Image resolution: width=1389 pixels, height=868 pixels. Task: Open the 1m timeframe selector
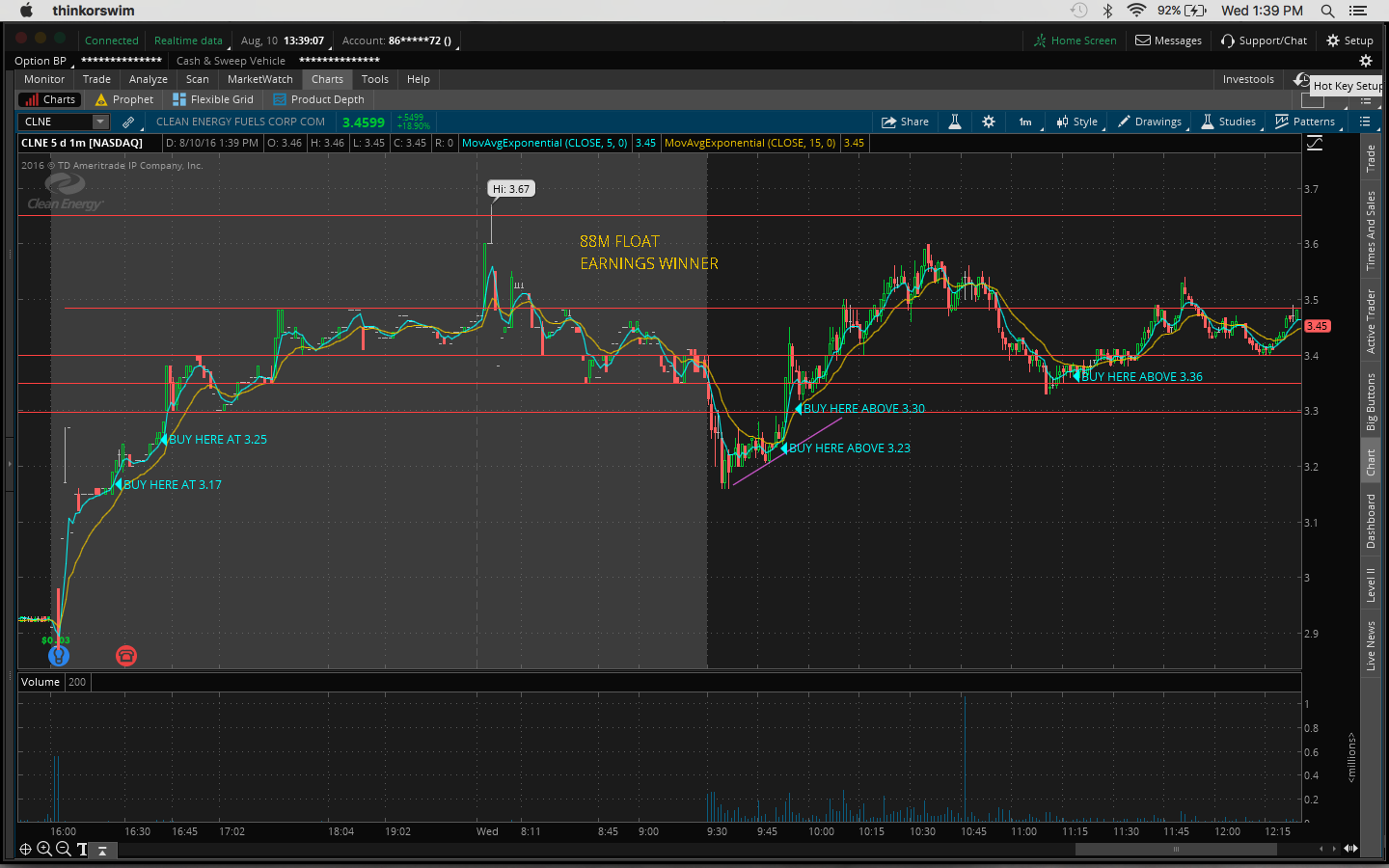[1025, 122]
